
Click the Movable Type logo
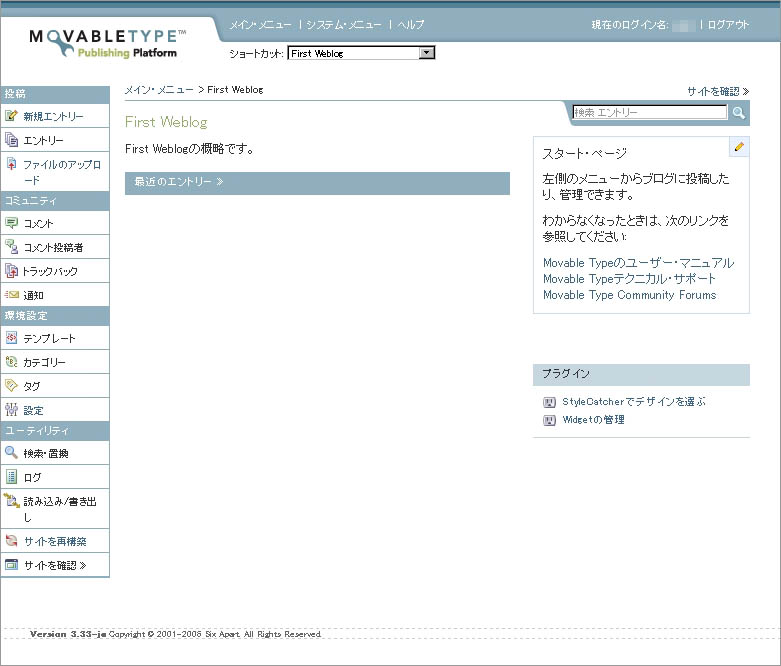pyautogui.click(x=108, y=43)
